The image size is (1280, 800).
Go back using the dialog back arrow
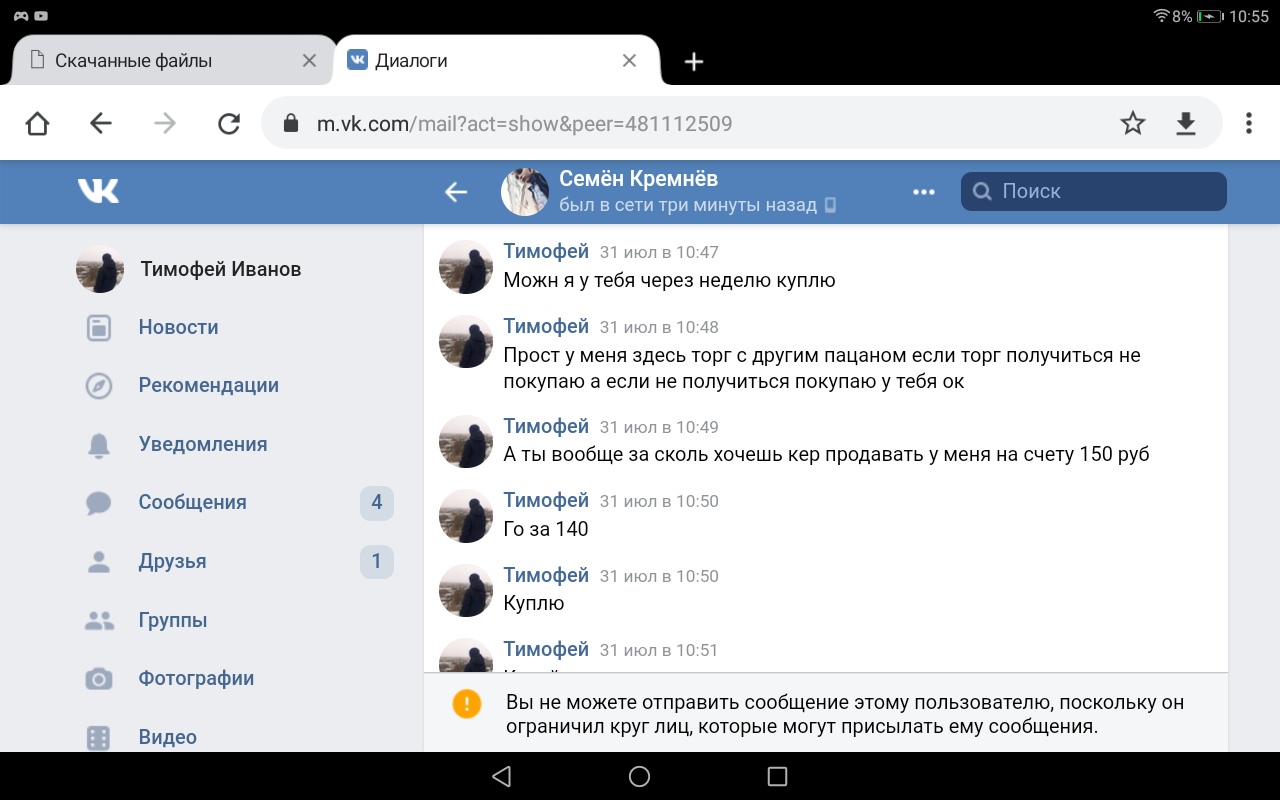click(456, 192)
